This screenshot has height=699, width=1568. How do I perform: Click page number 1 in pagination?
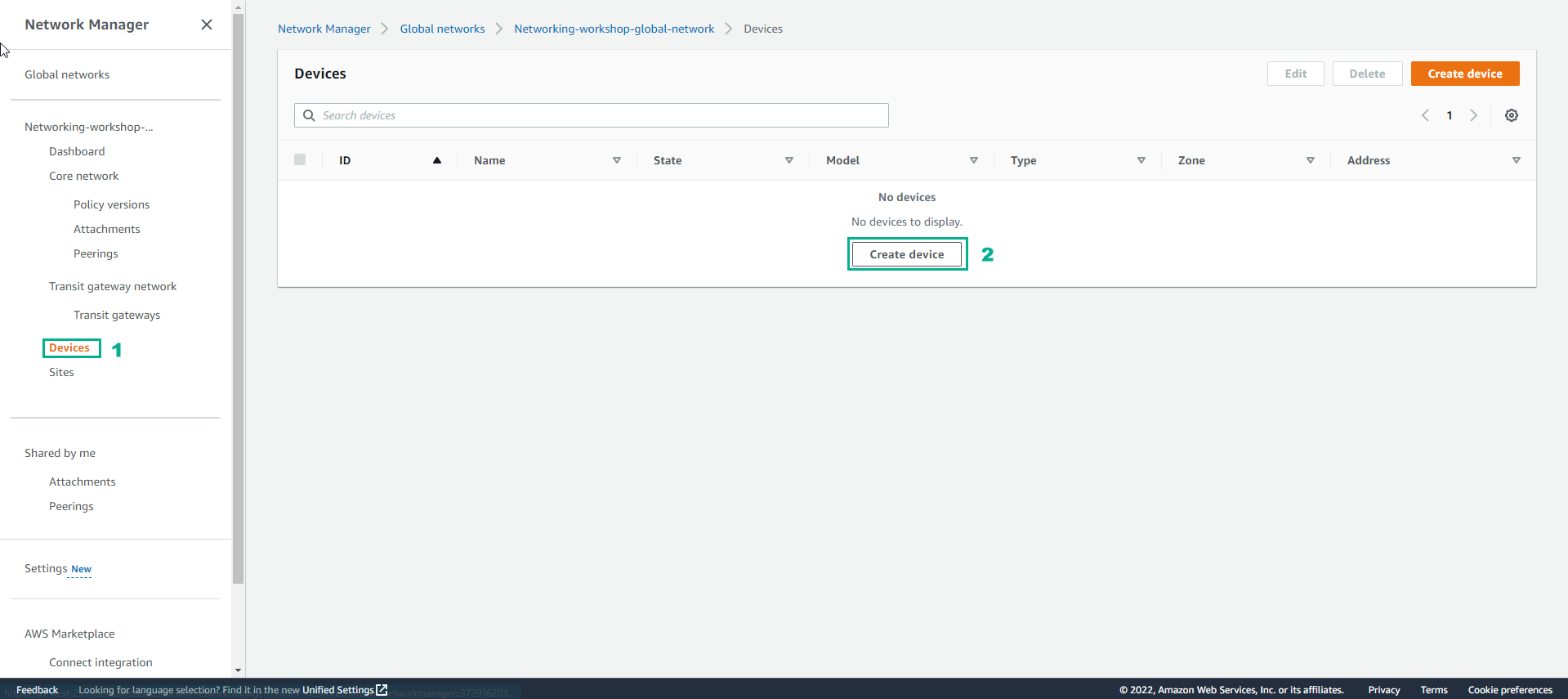pos(1450,115)
